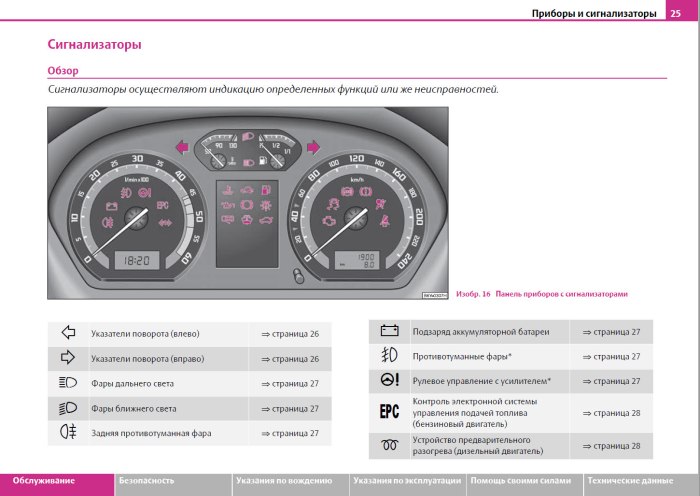Viewport: 700px width, 496px height.
Task: Open the Технические данные tab
Action: (x=642, y=484)
